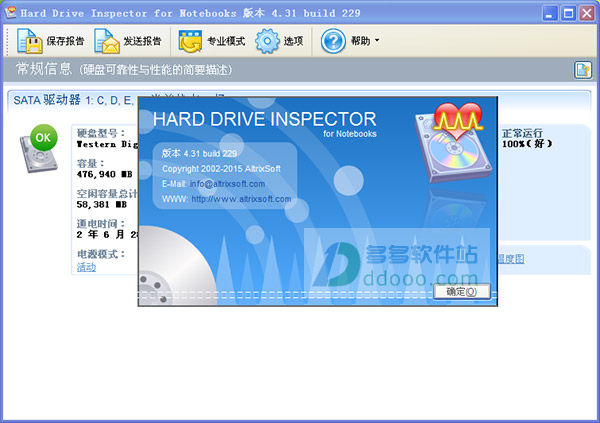
Task: Open the info@altrixsoft.com email link
Action: coord(227,184)
